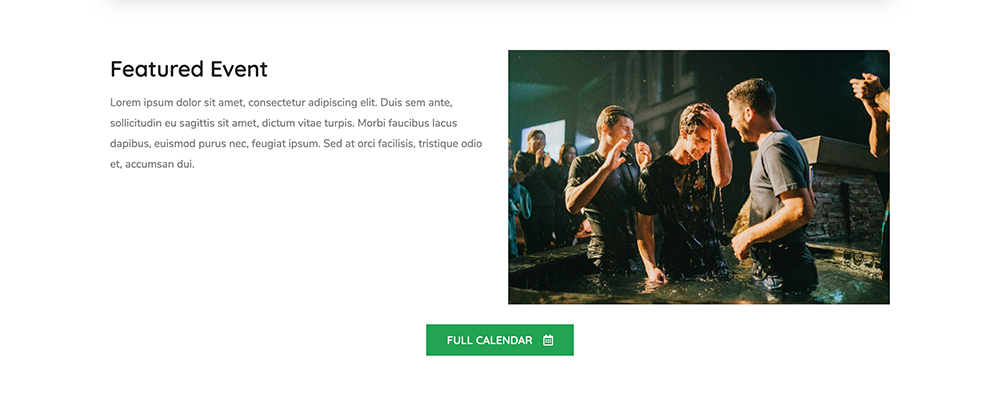
Task: Click the FULL CALENDAR text label
Action: click(x=489, y=340)
